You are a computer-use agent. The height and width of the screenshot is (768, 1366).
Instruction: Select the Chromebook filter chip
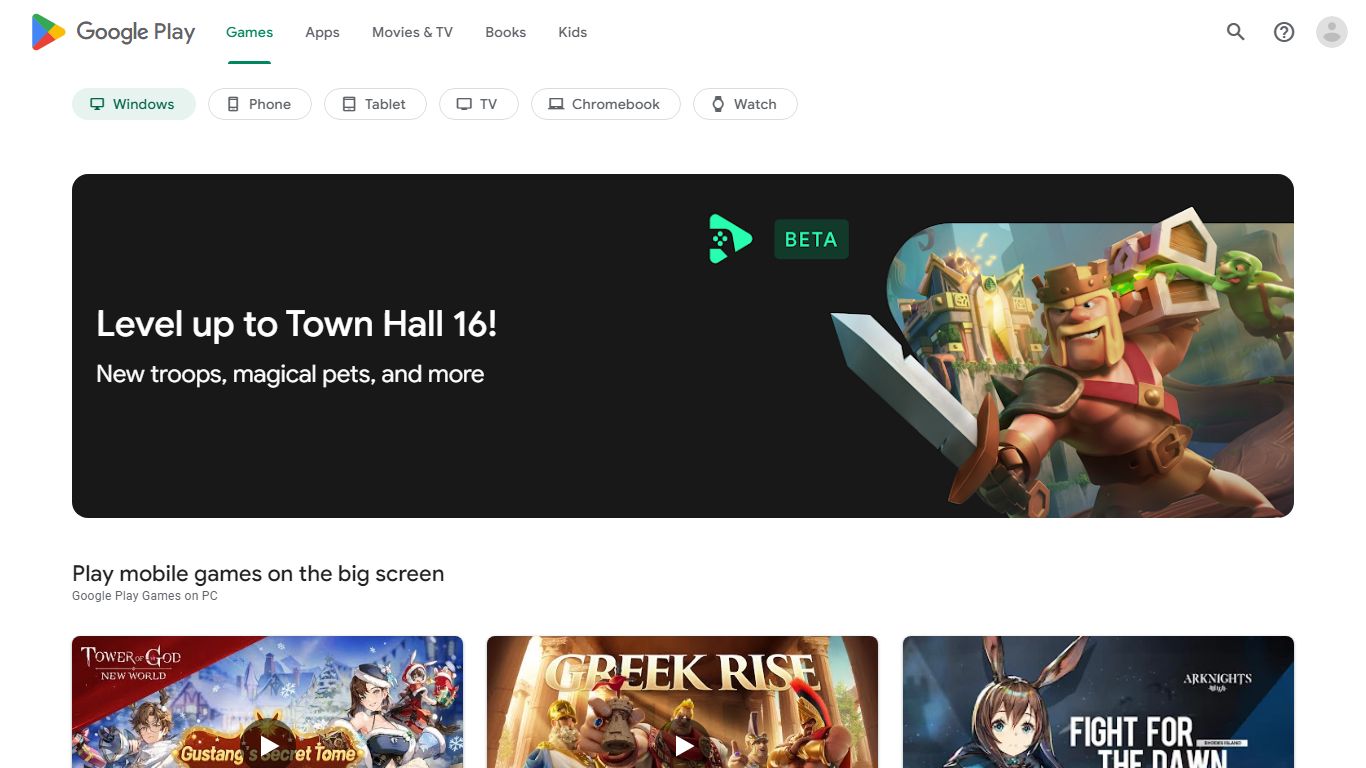pyautogui.click(x=606, y=104)
